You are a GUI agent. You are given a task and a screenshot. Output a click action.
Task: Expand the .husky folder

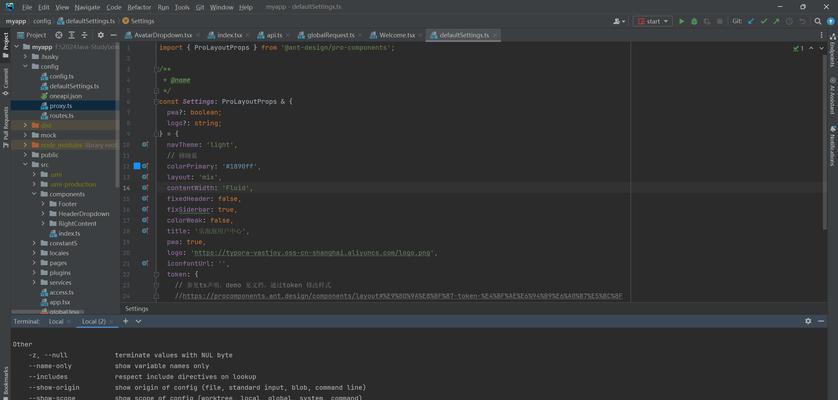coord(25,57)
